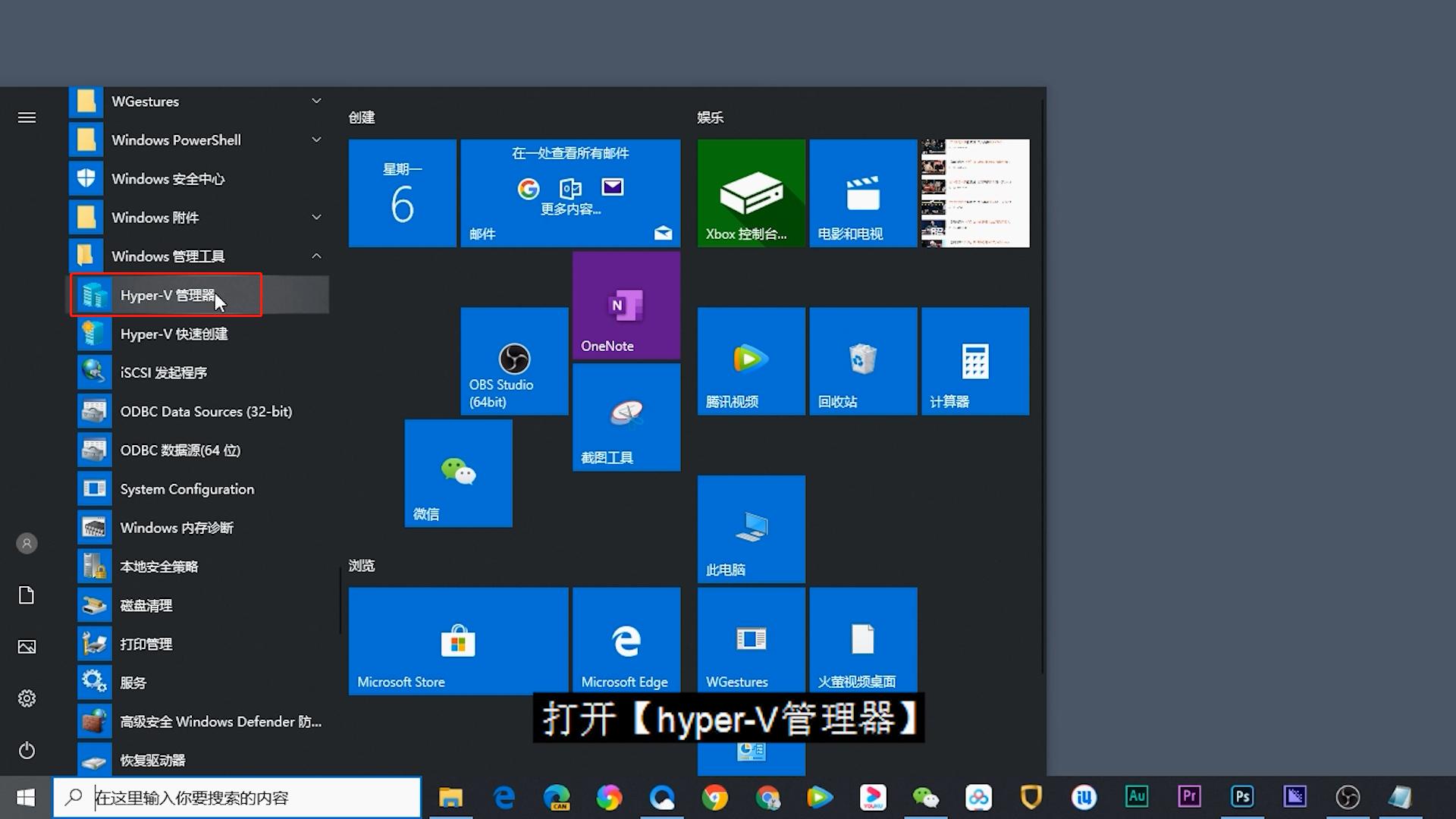Expand the Windows 附件 group
This screenshot has height=819, width=1456.
tap(316, 218)
